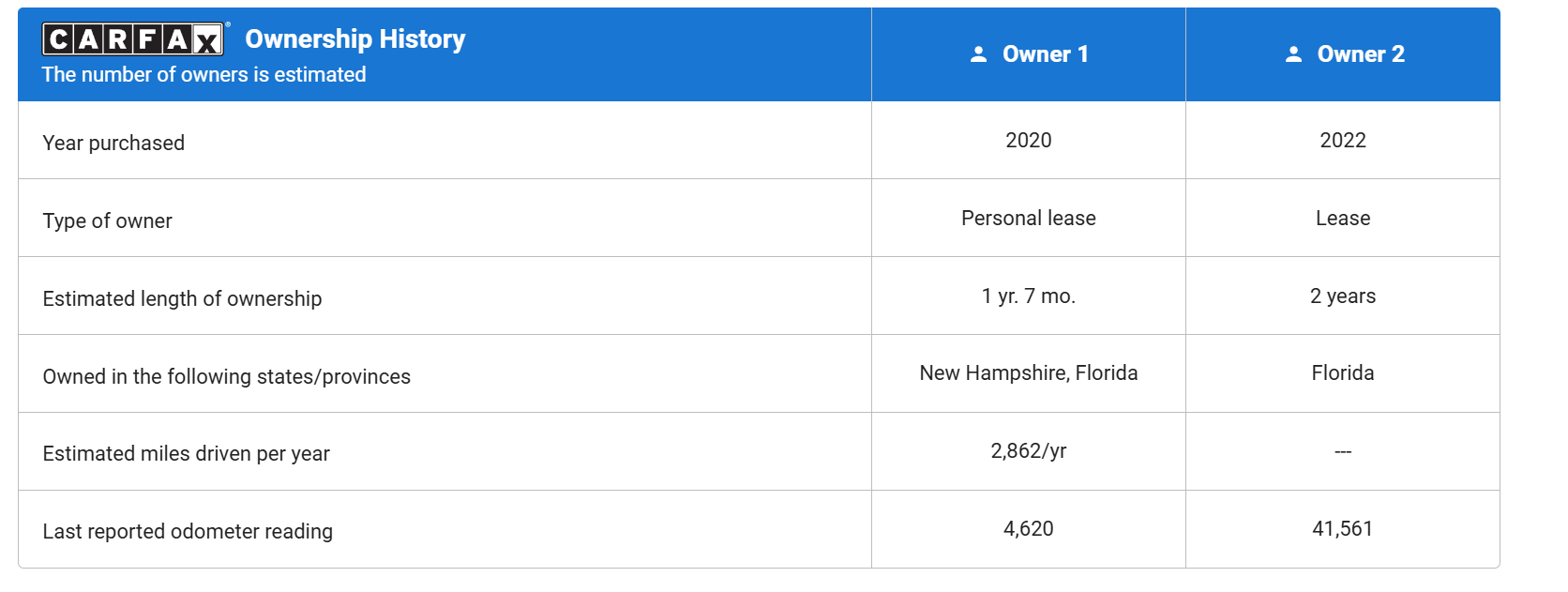Select the 41,561 odometer value
The width and height of the screenshot is (1568, 592).
[x=1343, y=528]
